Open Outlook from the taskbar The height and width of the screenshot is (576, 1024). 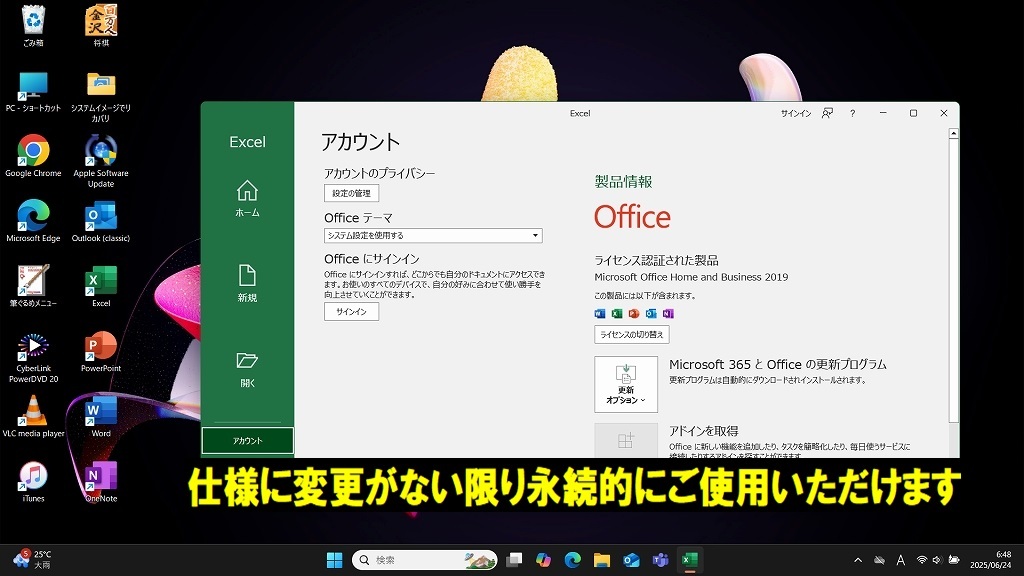(632, 560)
